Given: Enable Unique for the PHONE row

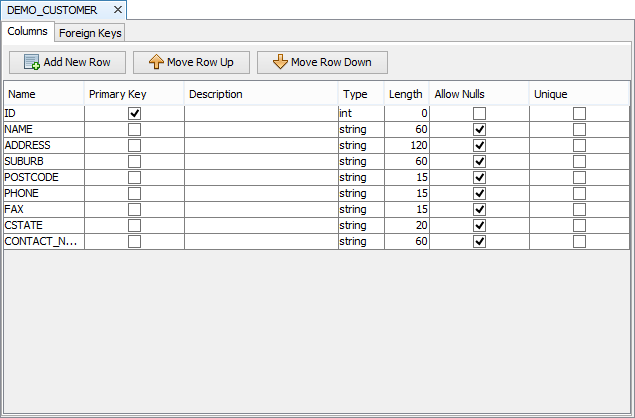Looking at the screenshot, I should 579,194.
